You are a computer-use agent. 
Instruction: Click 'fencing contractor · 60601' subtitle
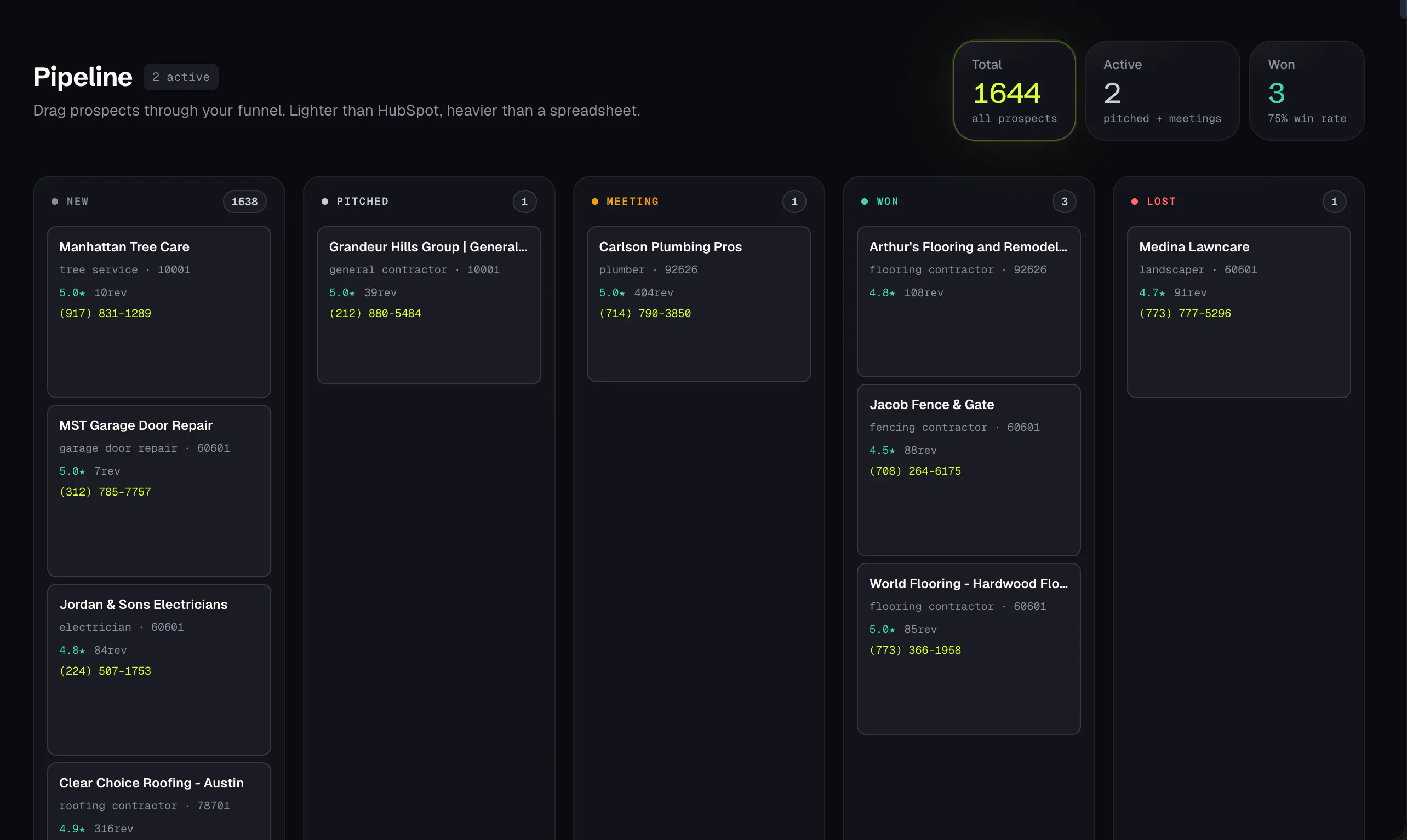coord(954,427)
